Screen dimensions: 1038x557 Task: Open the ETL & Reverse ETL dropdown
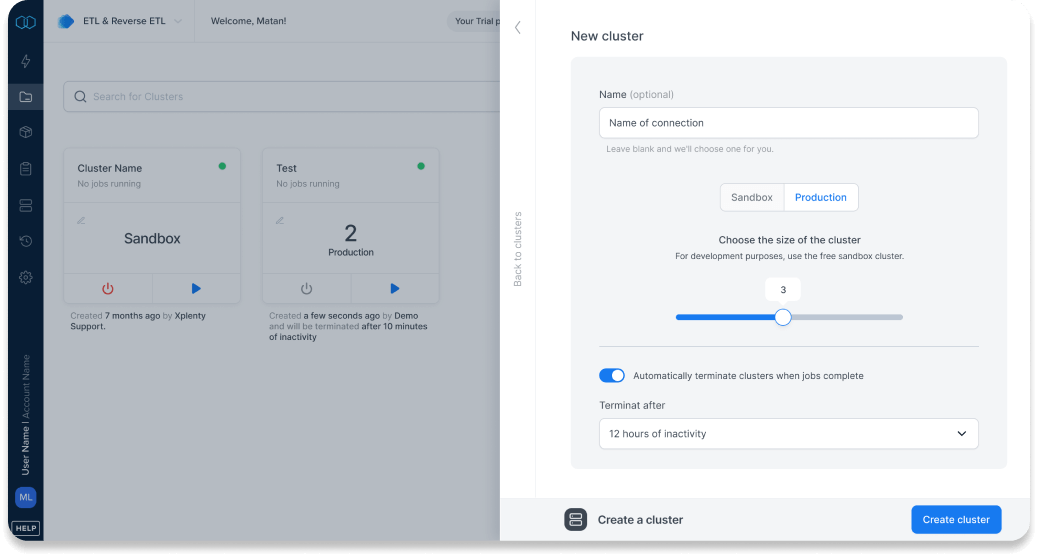(121, 21)
